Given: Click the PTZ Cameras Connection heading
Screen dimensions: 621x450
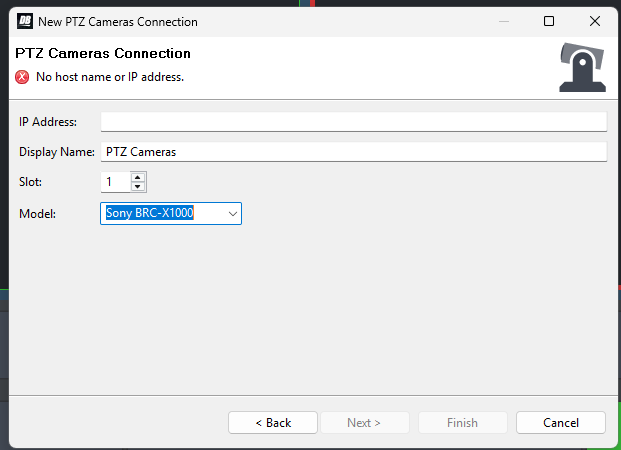Looking at the screenshot, I should point(103,53).
